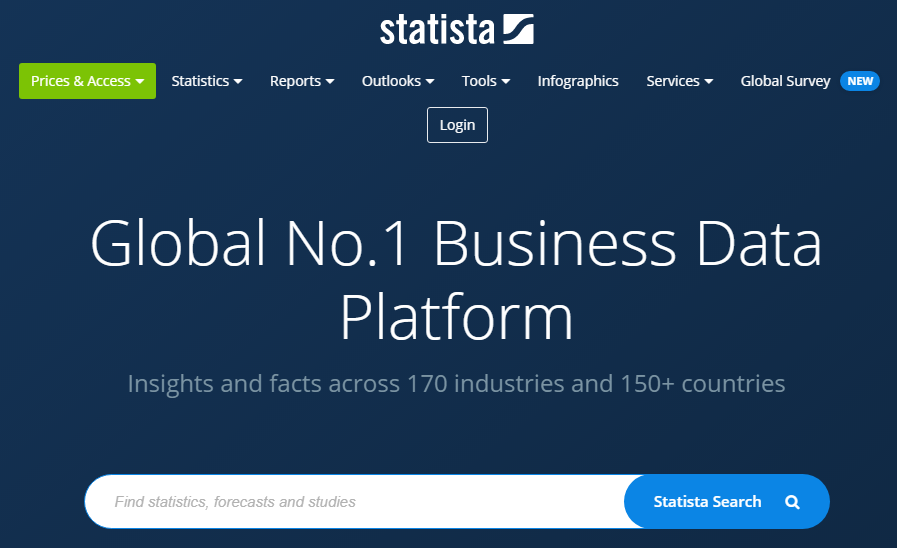Open the Outlooks dropdown menu
Viewport: 897px width, 548px height.
coord(398,81)
